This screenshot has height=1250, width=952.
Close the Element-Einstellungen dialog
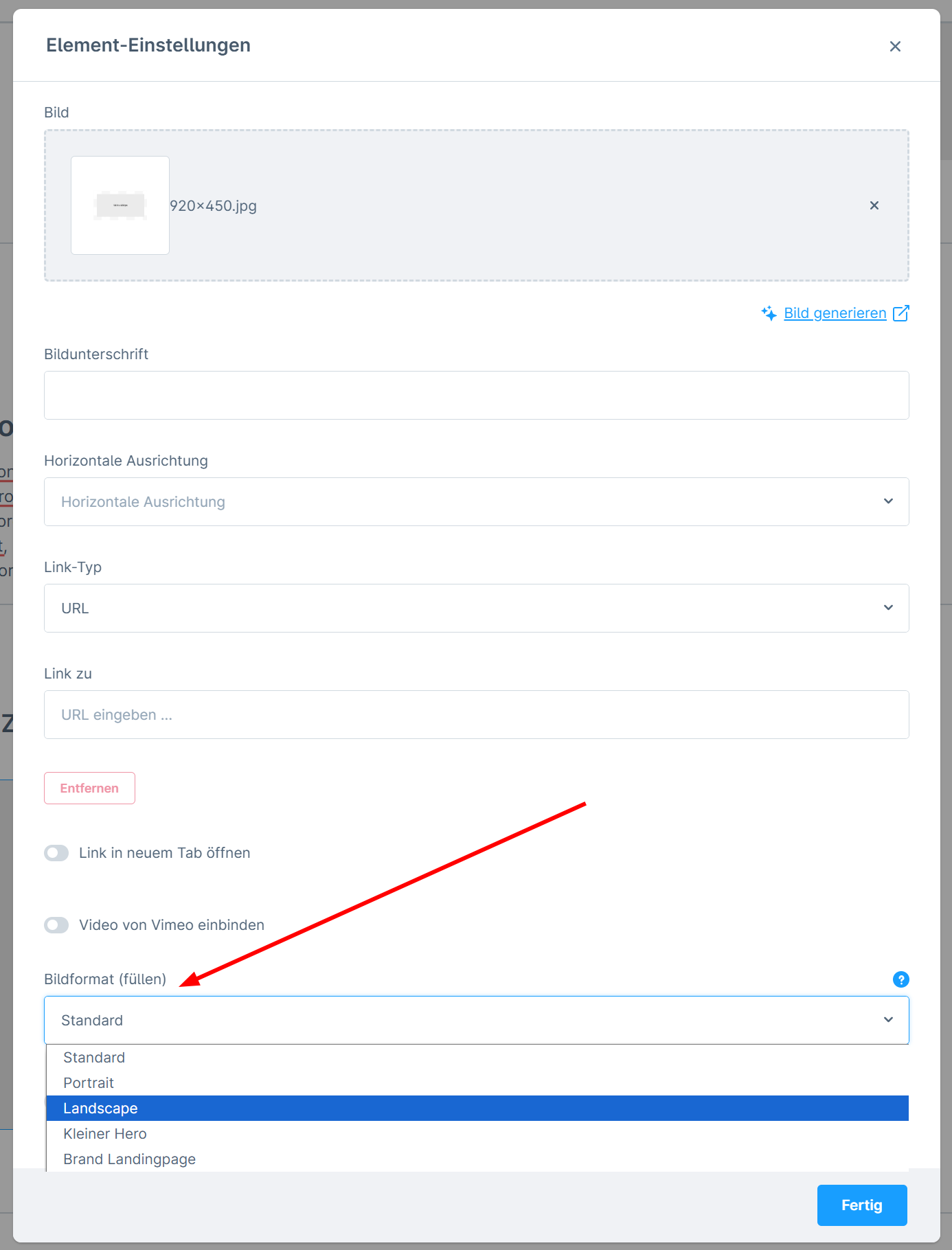coord(895,46)
